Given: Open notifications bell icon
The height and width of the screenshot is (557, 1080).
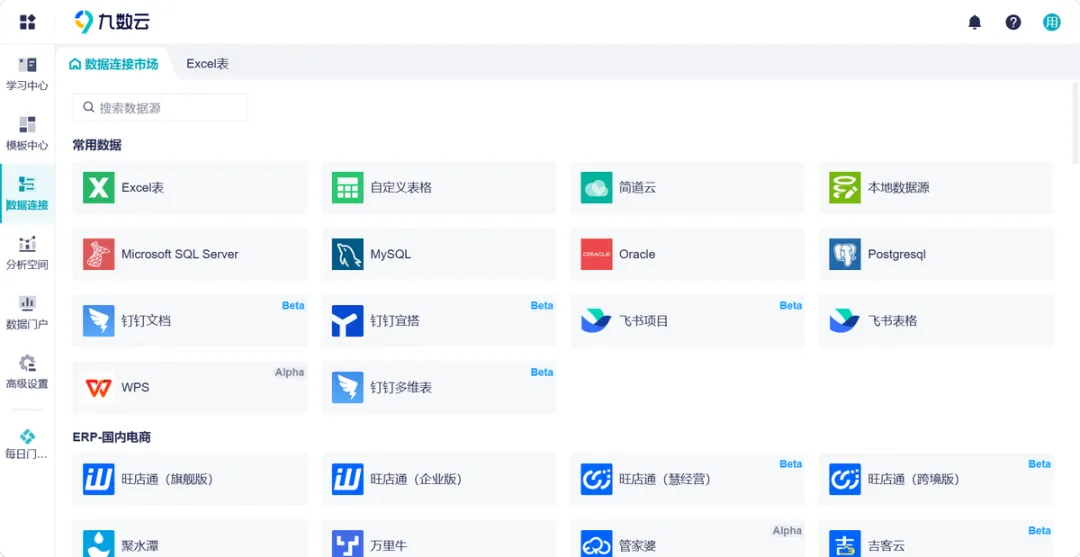Looking at the screenshot, I should tap(975, 22).
